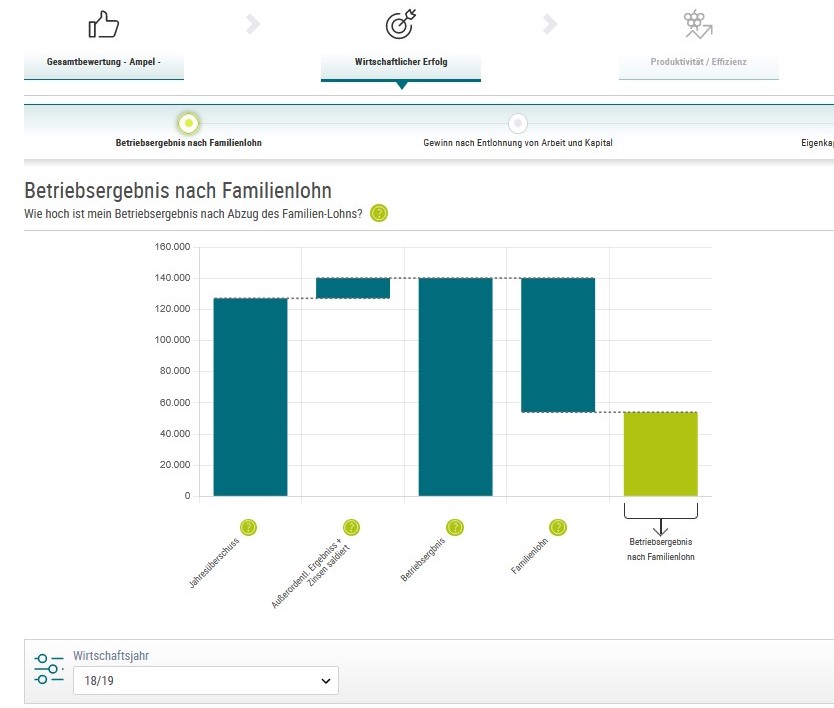Click the partially visible Eigenkapital sub-step label
Viewport: 834px width, 708px height.
(x=818, y=143)
